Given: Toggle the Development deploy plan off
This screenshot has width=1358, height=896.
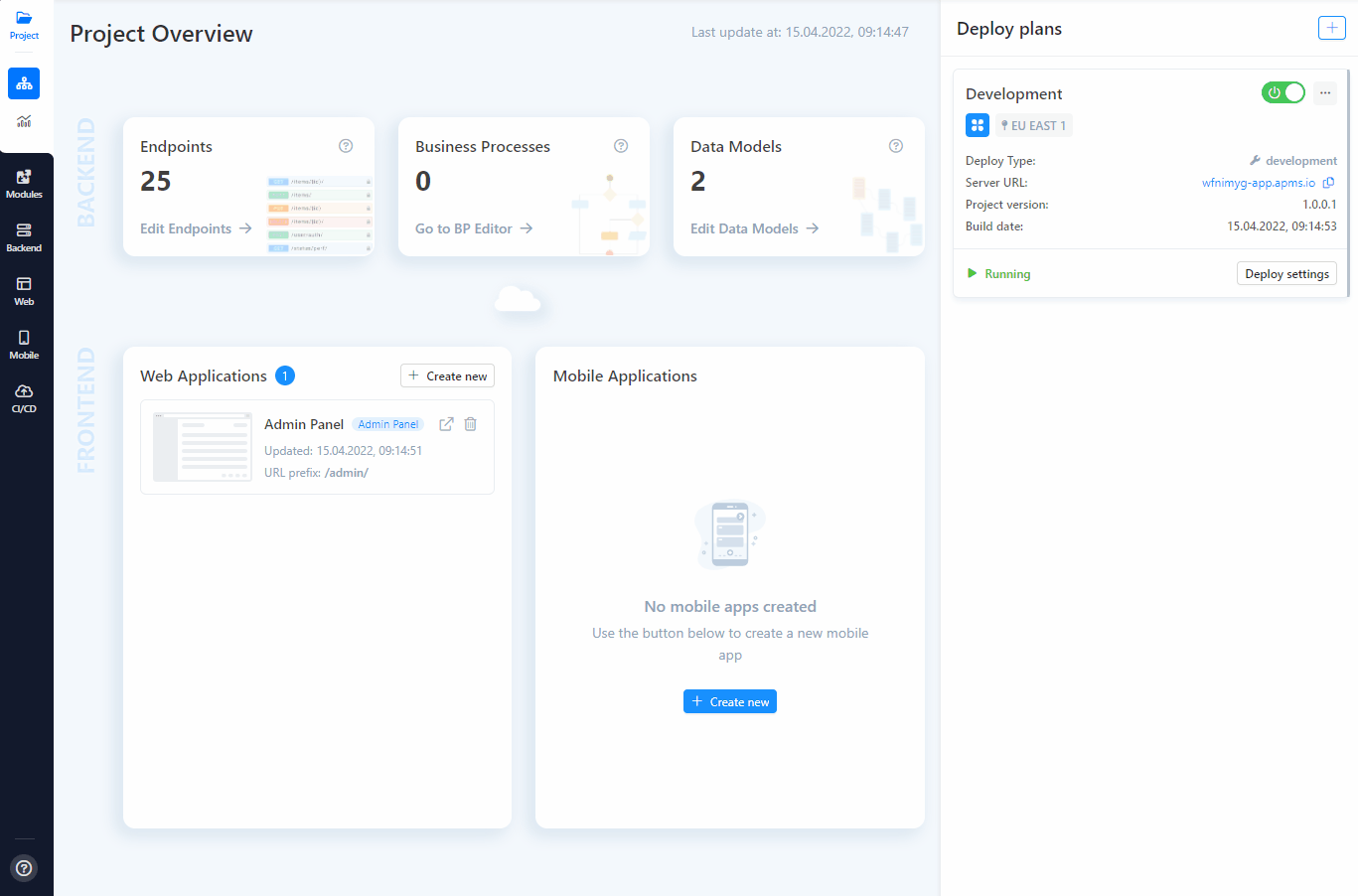Looking at the screenshot, I should click(x=1283, y=92).
